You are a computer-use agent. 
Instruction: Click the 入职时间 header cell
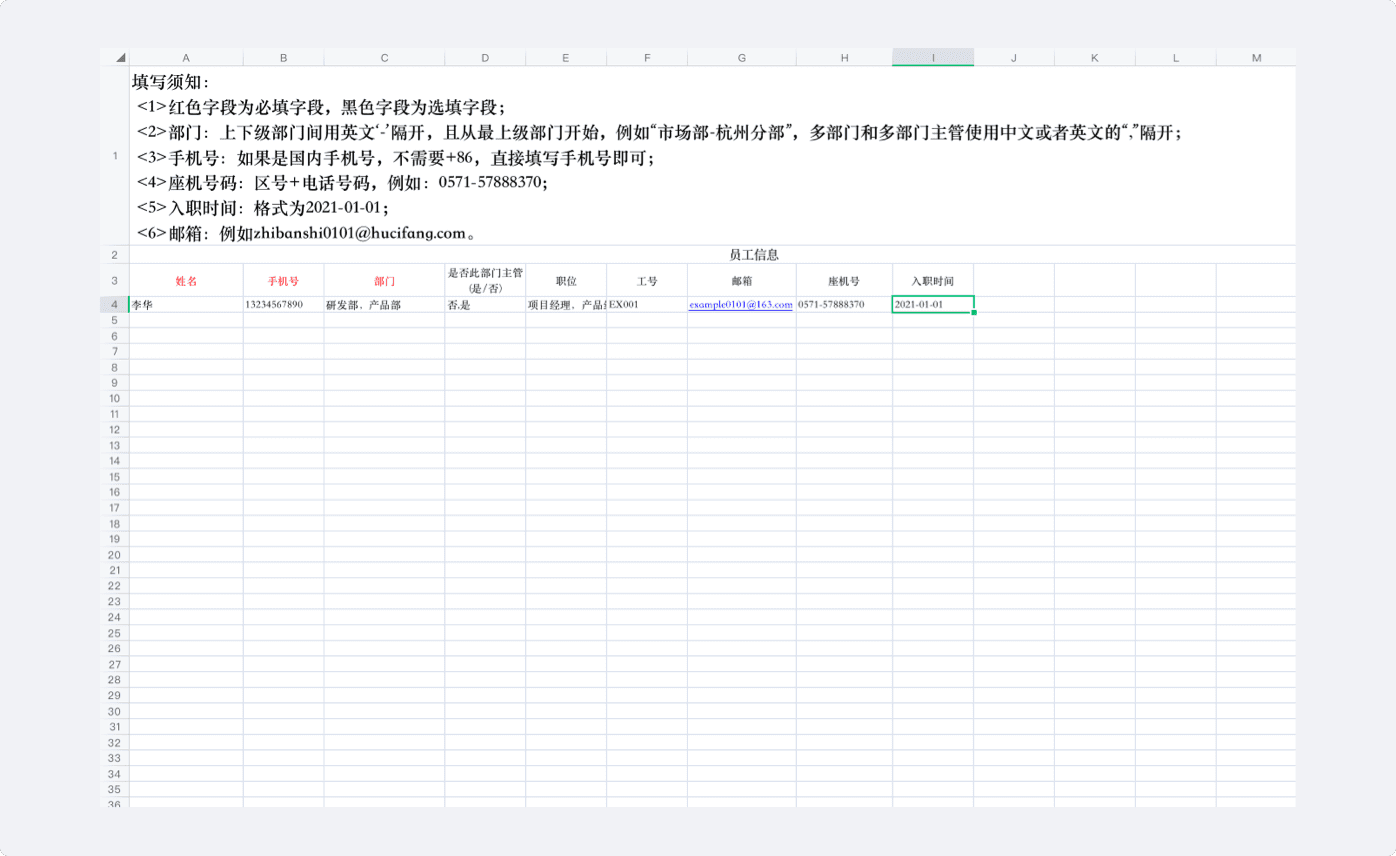933,280
